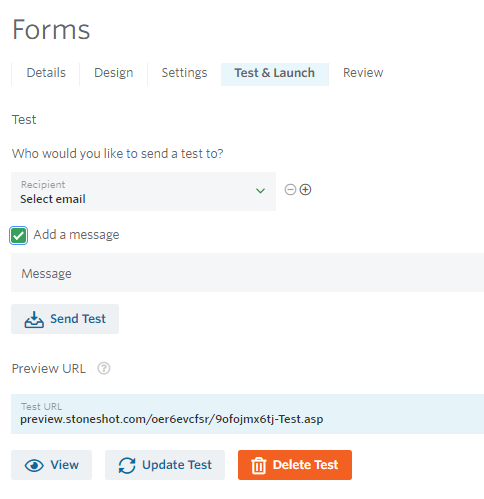Click the Test URL preview field
The width and height of the screenshot is (484, 499).
(x=247, y=414)
